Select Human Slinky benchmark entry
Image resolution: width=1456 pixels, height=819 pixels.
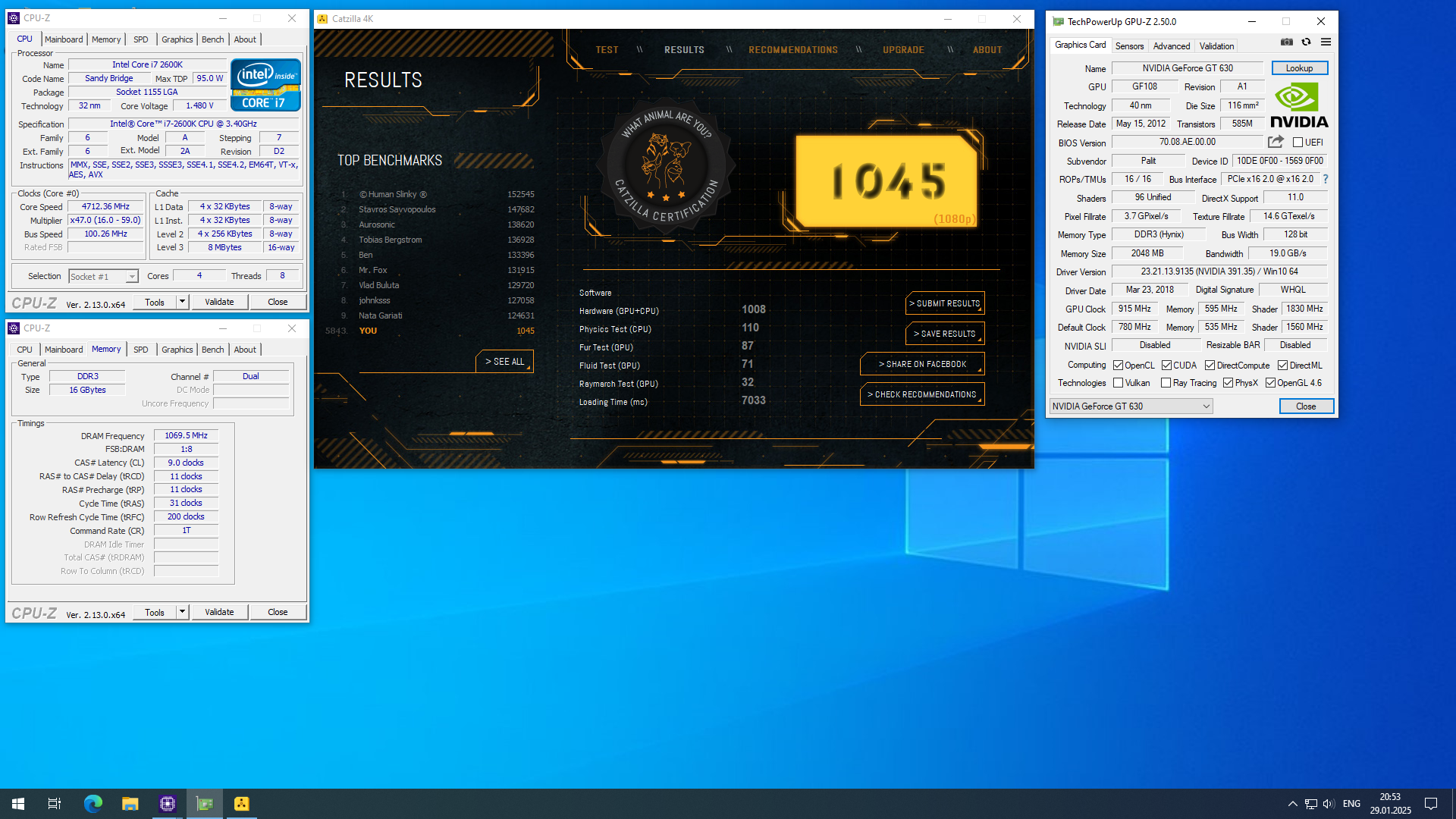tap(438, 194)
